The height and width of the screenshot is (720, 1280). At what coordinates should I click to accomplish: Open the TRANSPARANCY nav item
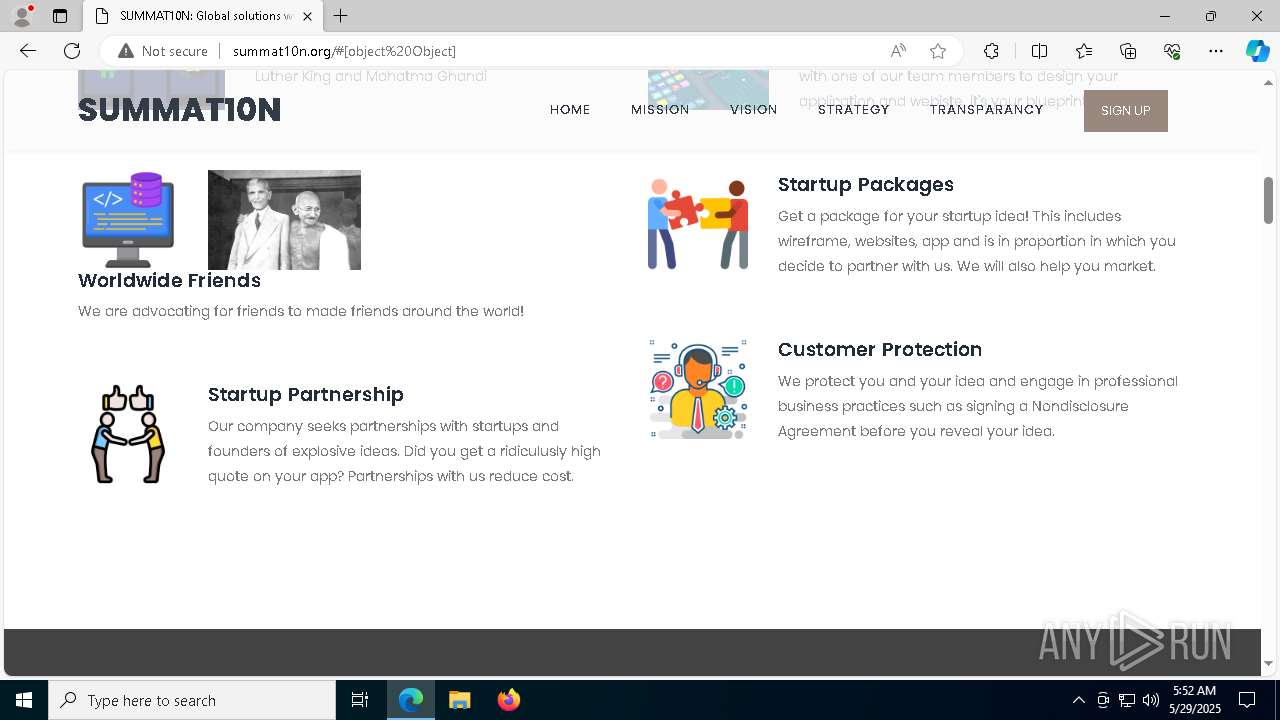(987, 110)
